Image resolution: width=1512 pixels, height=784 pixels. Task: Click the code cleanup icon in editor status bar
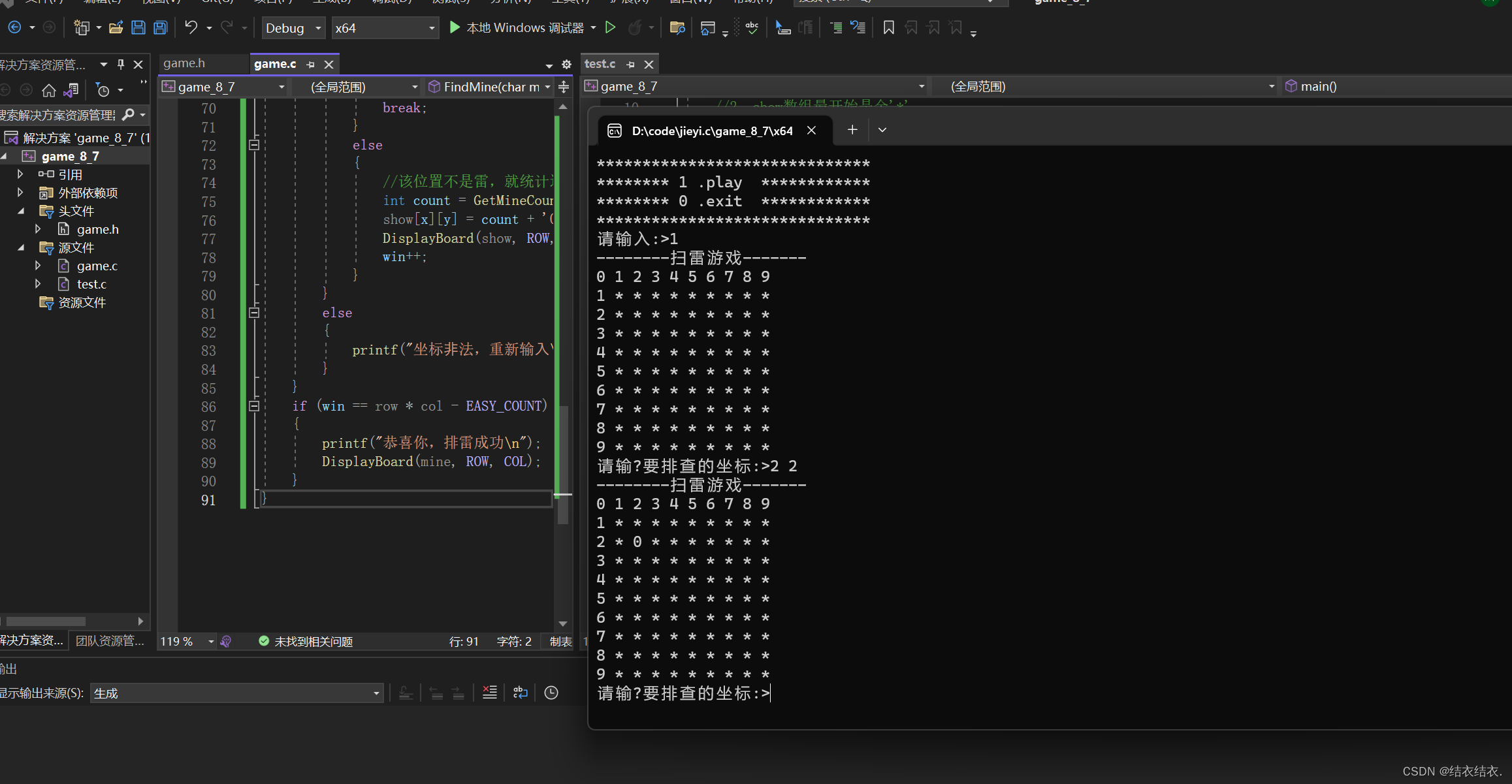point(226,642)
